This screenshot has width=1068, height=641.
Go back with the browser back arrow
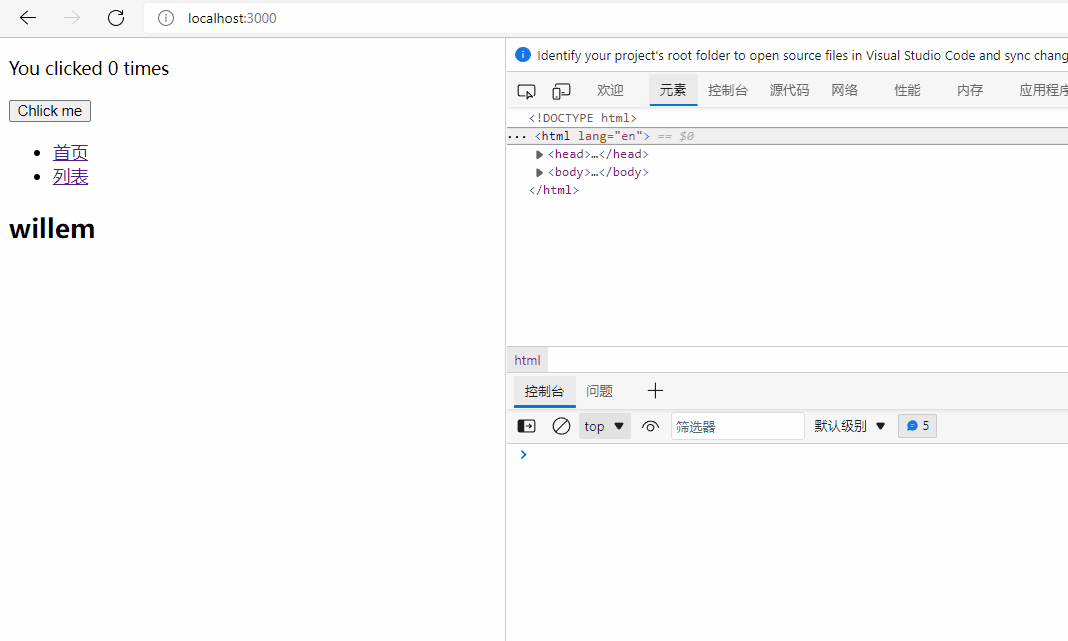pyautogui.click(x=28, y=18)
